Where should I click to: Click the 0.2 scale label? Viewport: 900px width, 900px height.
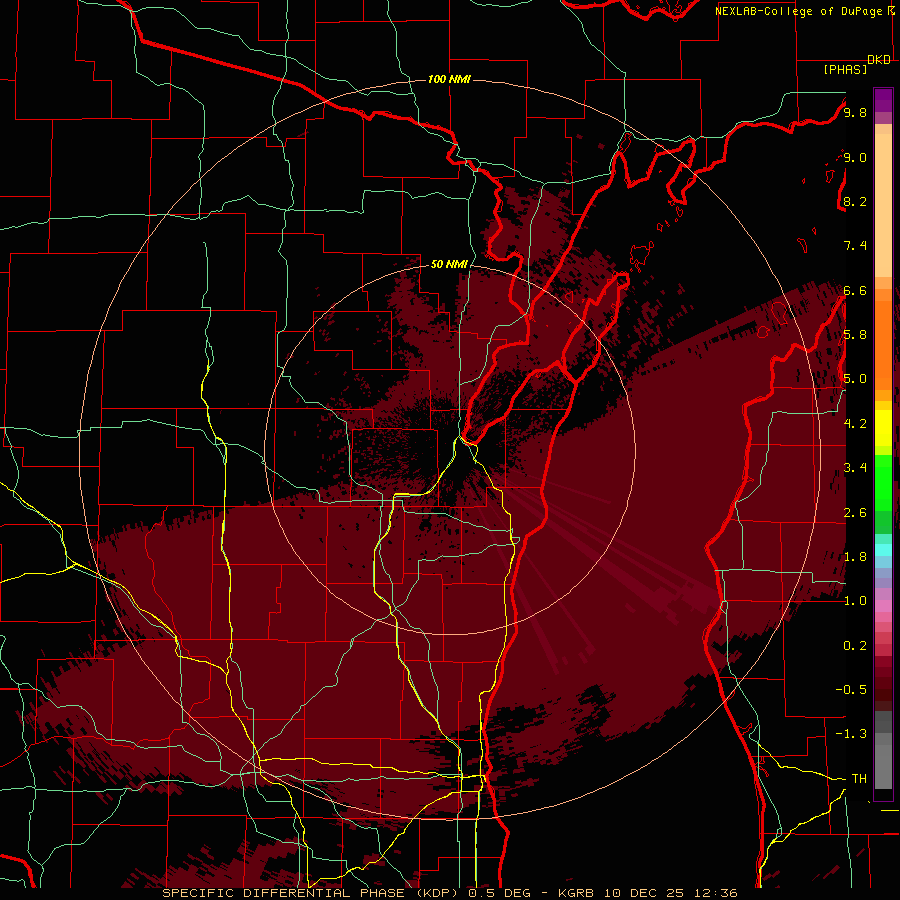tap(855, 646)
